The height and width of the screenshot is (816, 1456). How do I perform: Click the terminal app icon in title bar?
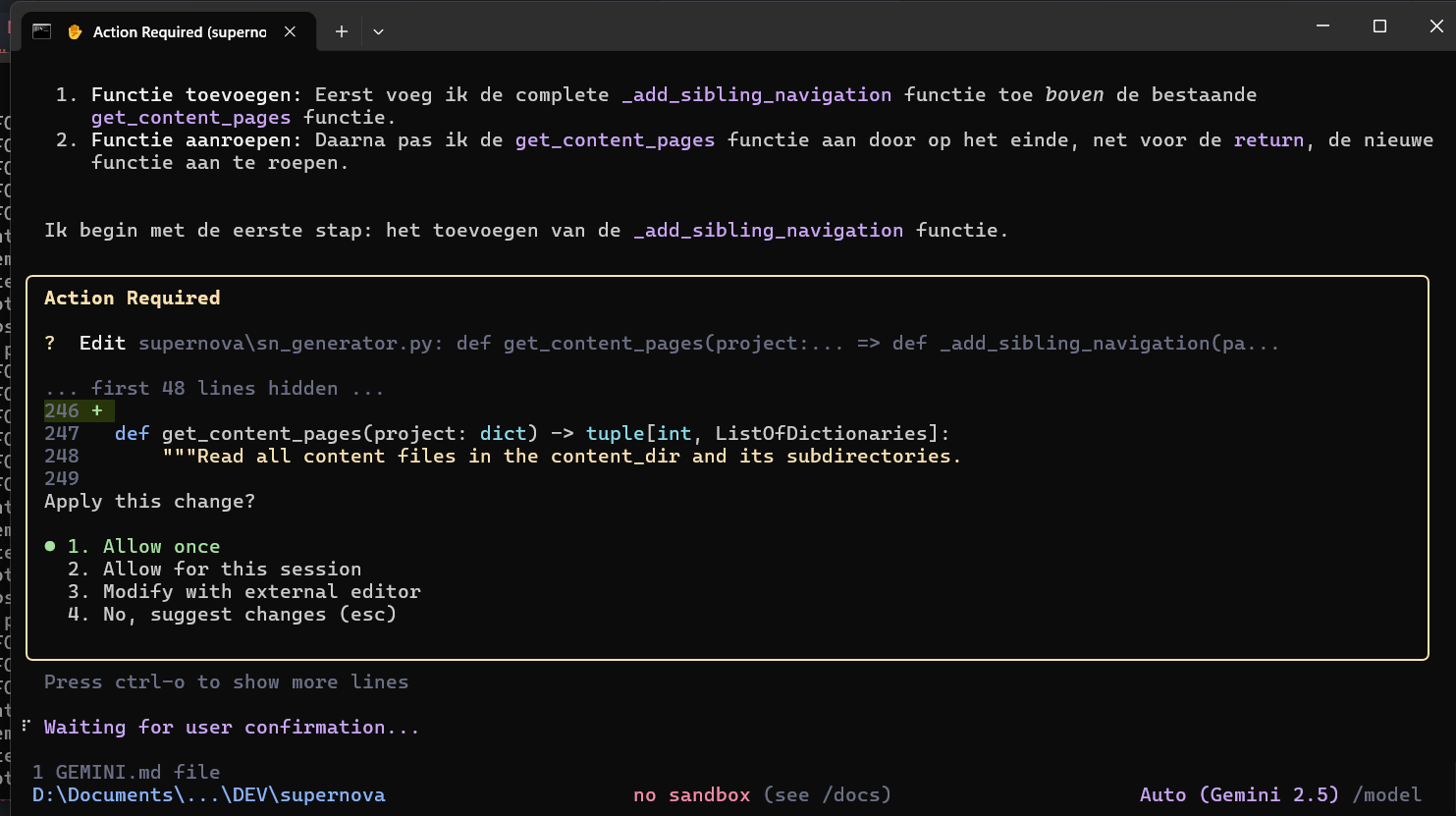(x=41, y=31)
